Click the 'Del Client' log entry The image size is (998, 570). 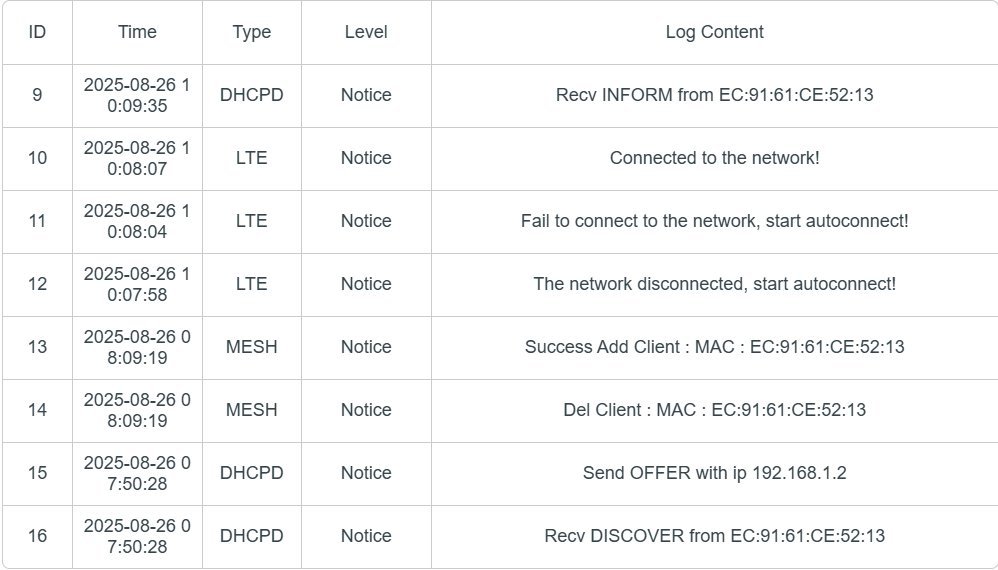[714, 410]
